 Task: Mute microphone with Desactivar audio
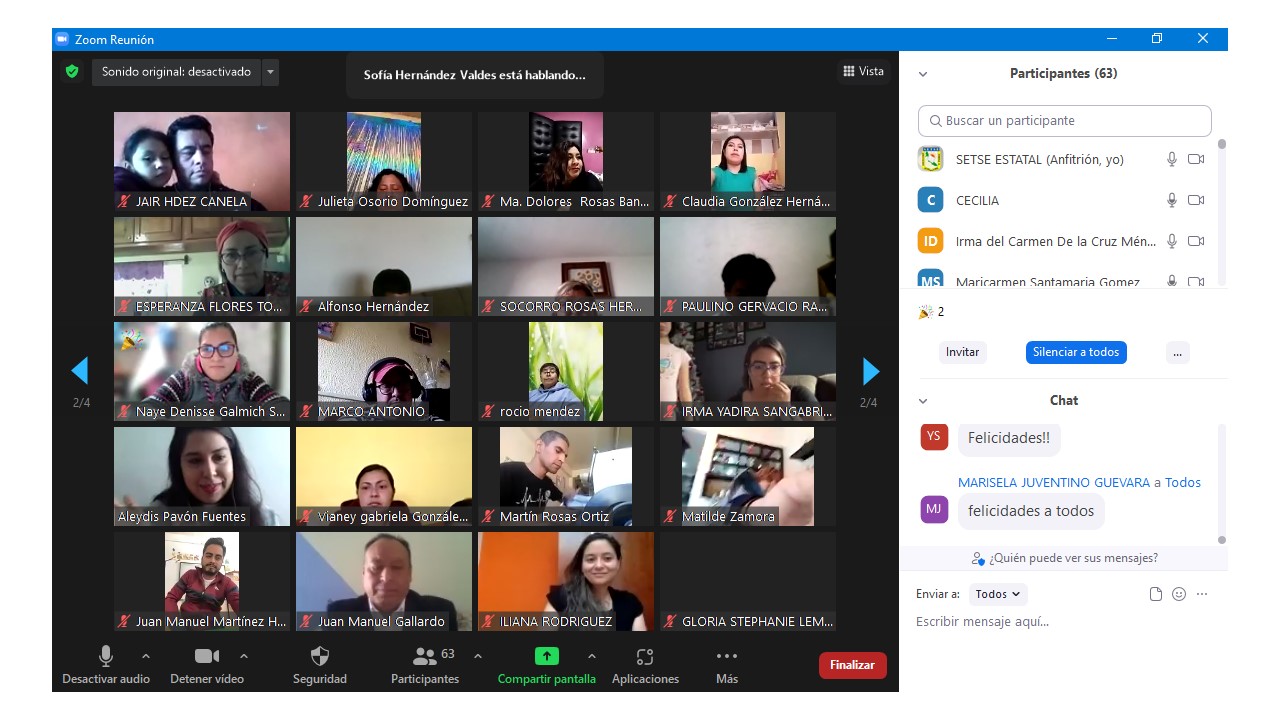(x=106, y=665)
